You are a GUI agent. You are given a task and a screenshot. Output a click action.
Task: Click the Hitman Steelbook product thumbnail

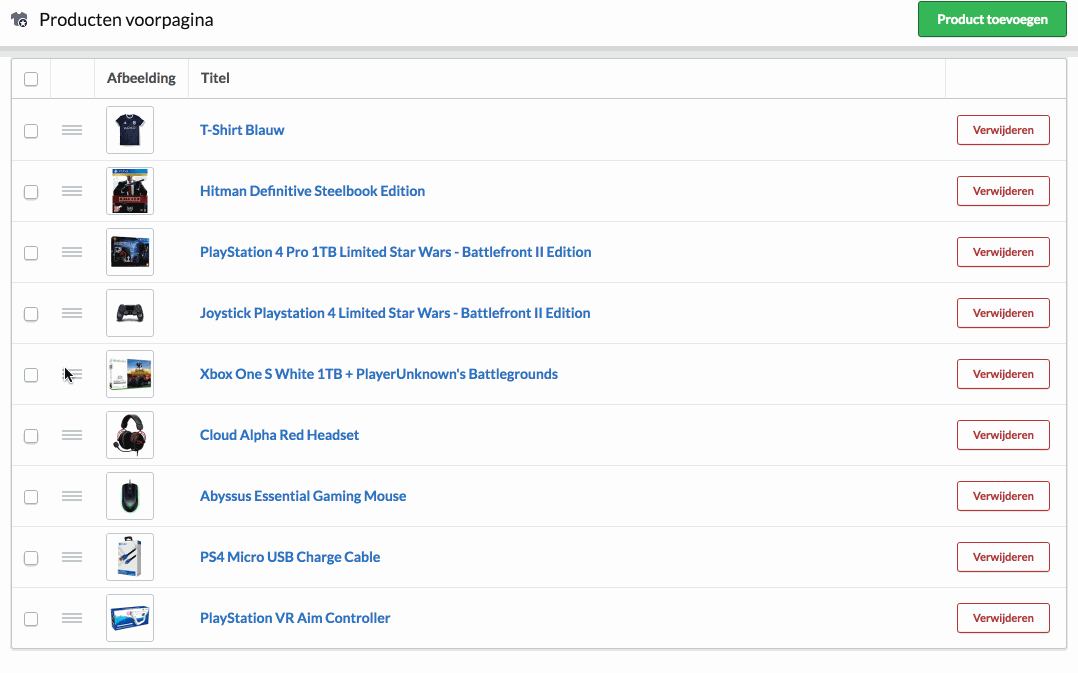click(130, 191)
